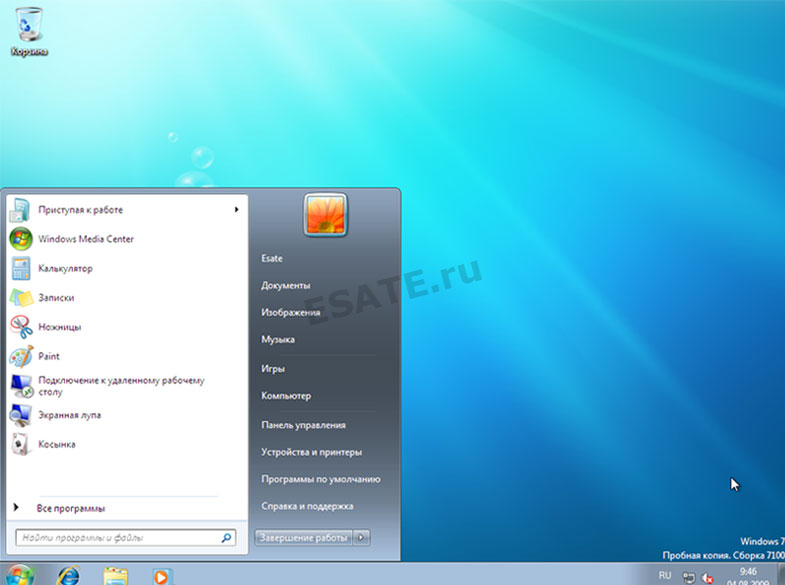Click the search magnifier icon
Screen dimensions: 785x585
[226, 537]
